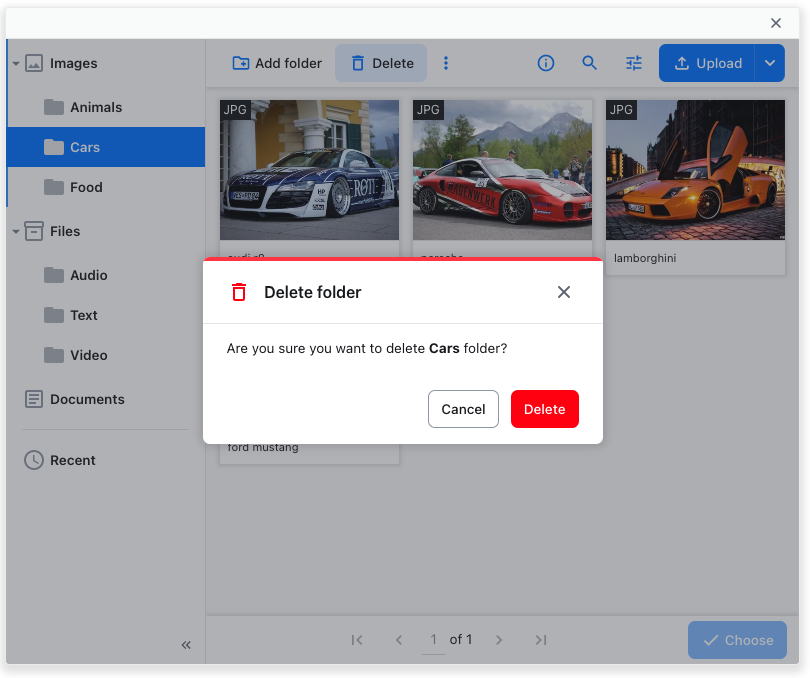Confirm deleting the Cars folder

click(544, 409)
